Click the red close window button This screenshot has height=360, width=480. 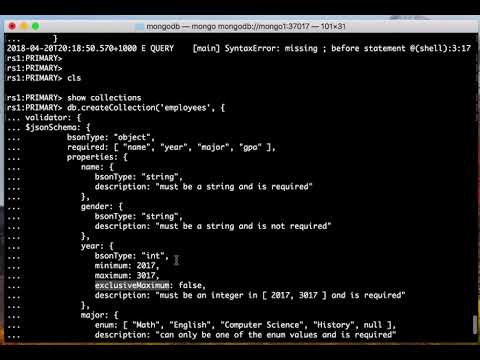pos(12,26)
